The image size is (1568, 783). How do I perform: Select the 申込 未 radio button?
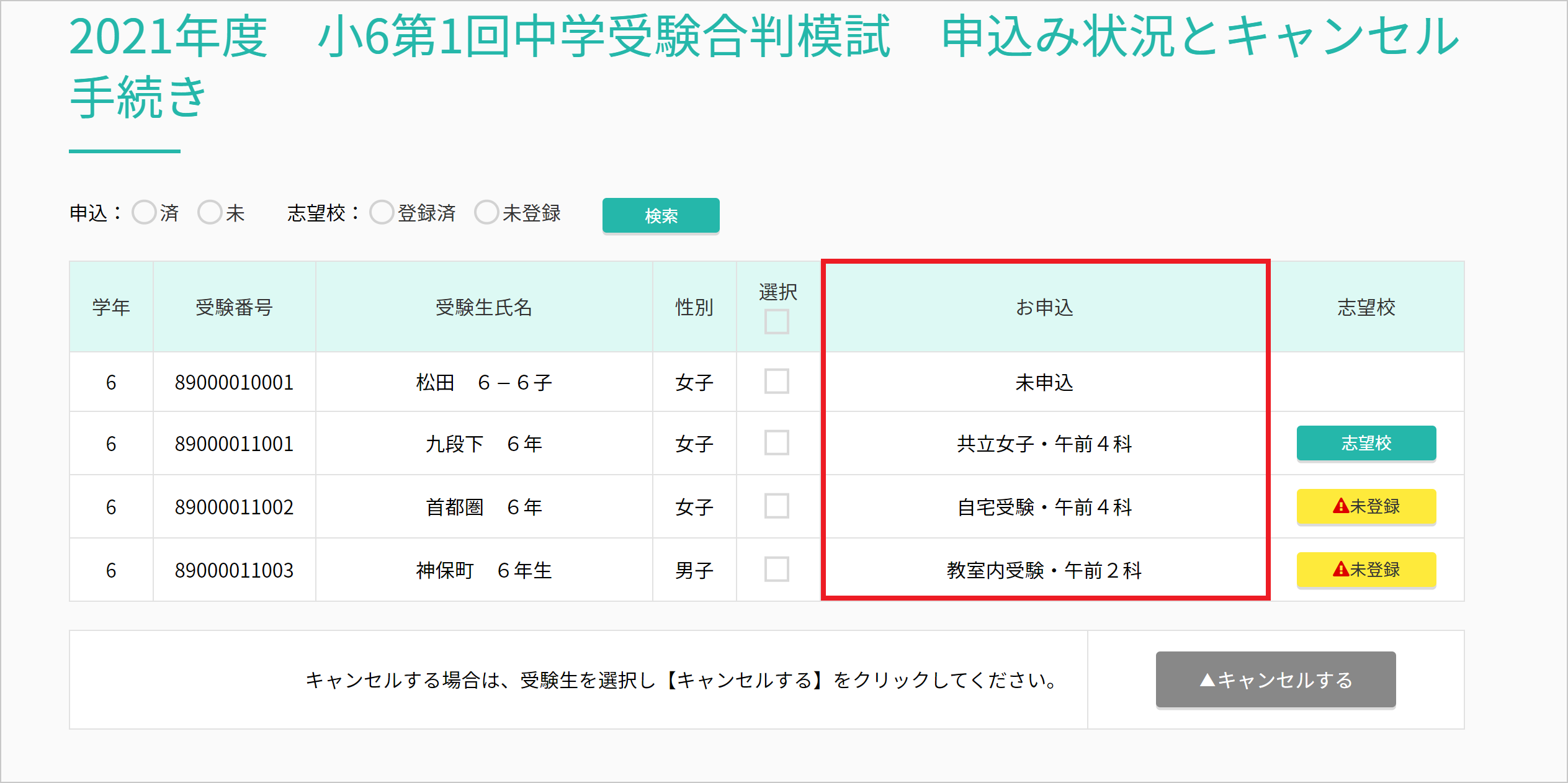[210, 212]
